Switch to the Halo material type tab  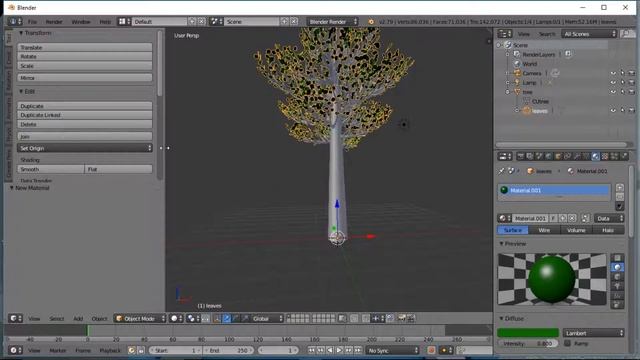pos(608,230)
